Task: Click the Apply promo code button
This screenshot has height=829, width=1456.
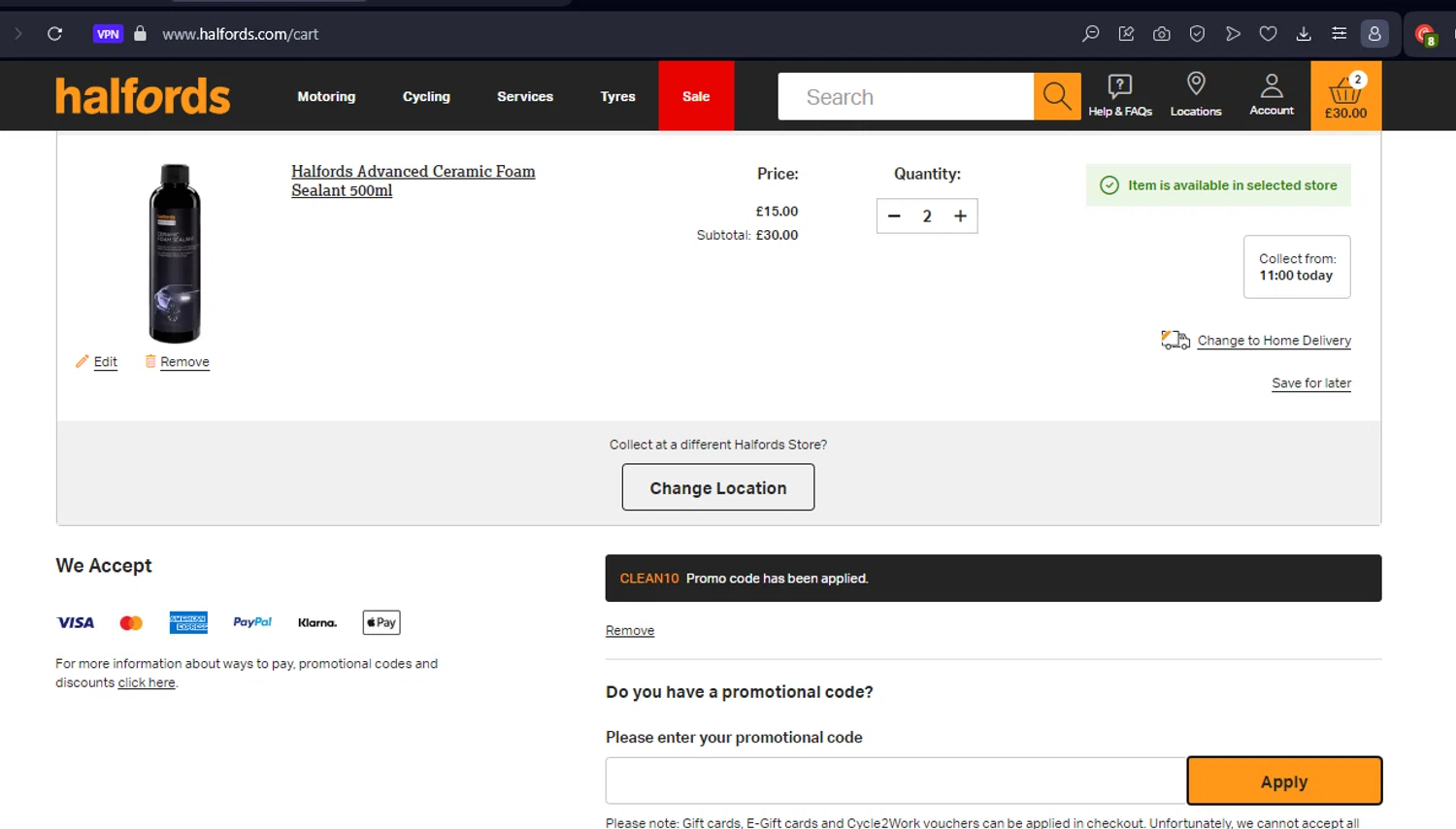Action: [1284, 780]
